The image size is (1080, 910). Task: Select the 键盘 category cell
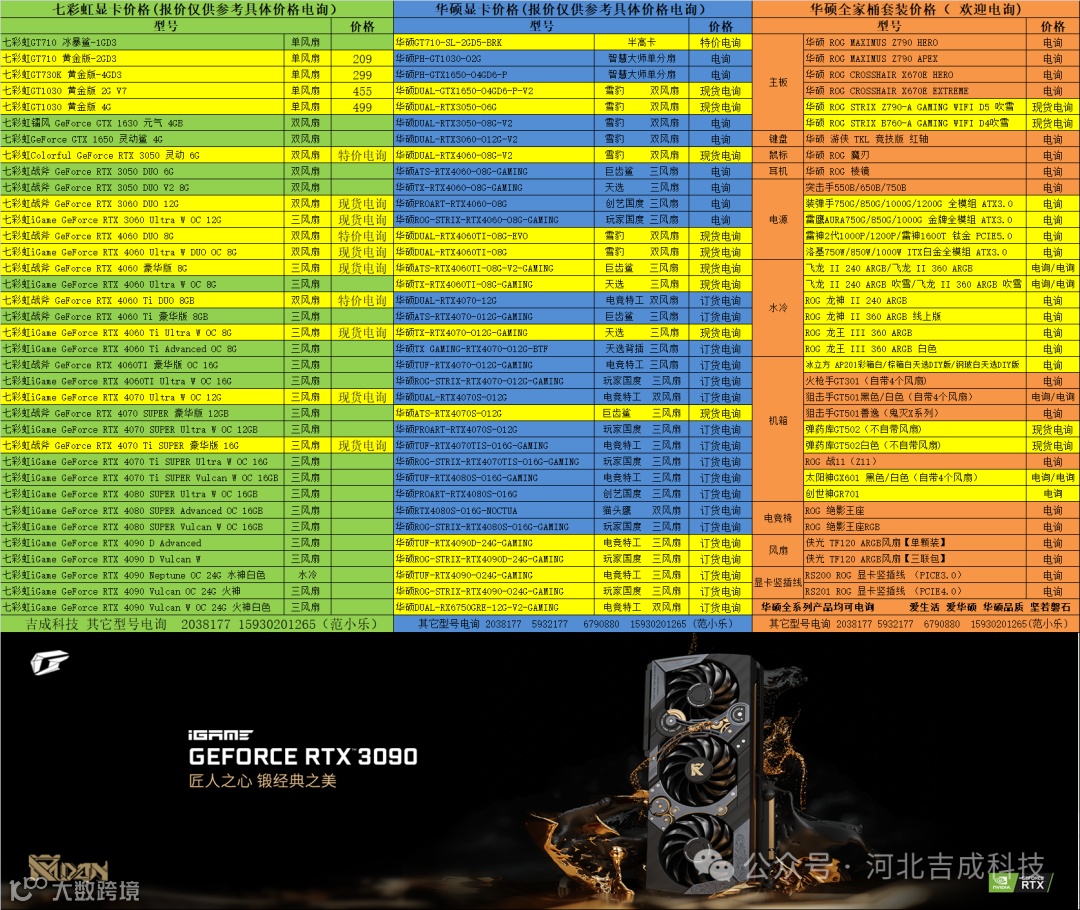pos(778,139)
